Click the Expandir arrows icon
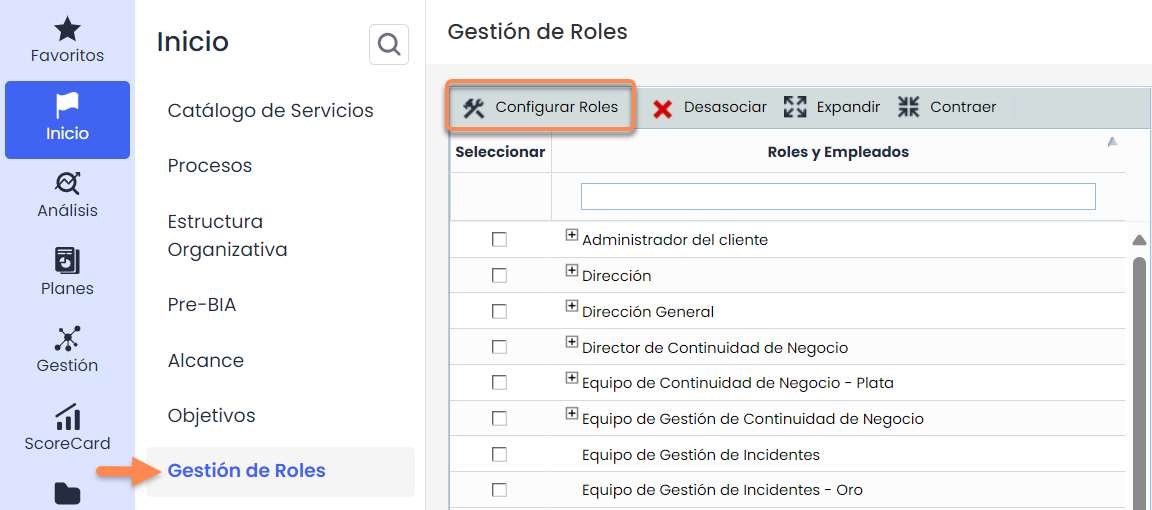This screenshot has height=510, width=1152. pos(795,107)
